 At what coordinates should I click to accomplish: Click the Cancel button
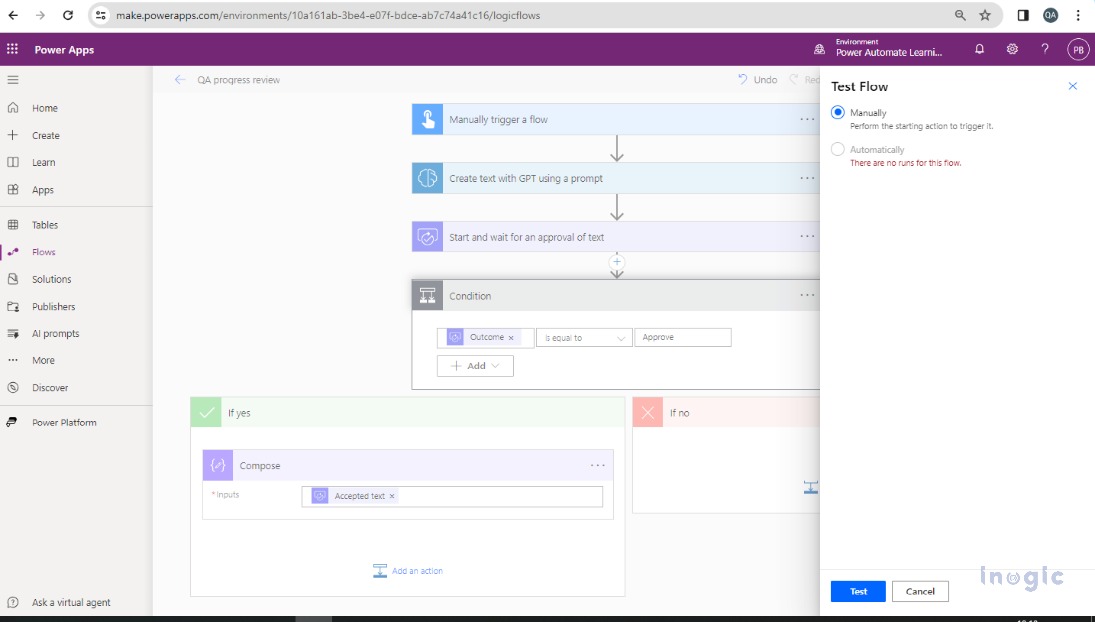pos(920,591)
